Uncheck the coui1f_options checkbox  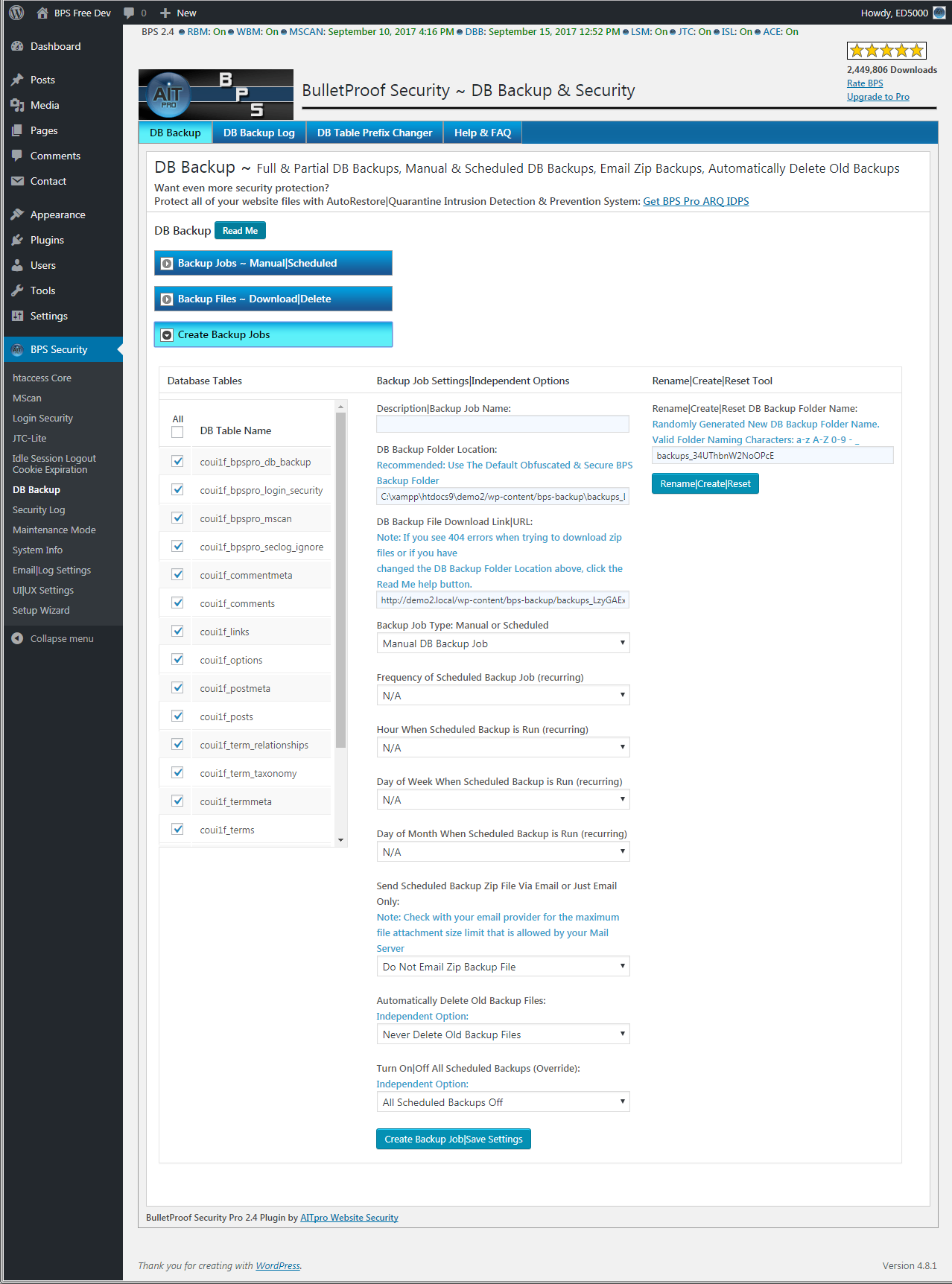177,659
